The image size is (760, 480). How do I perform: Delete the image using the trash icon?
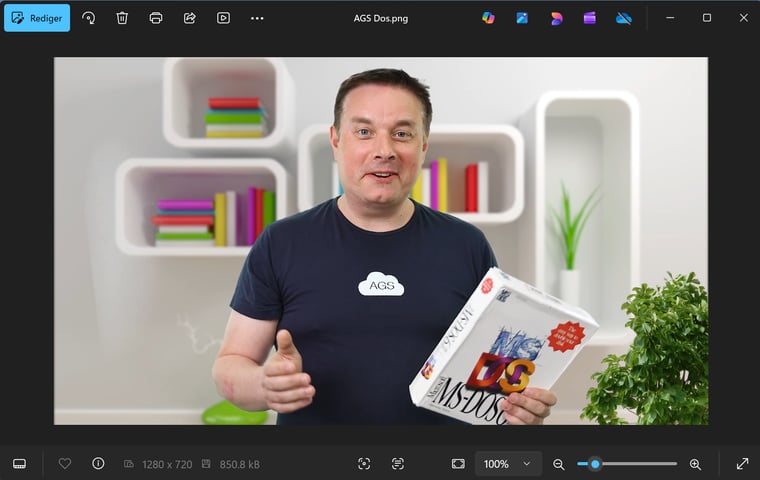coord(122,18)
